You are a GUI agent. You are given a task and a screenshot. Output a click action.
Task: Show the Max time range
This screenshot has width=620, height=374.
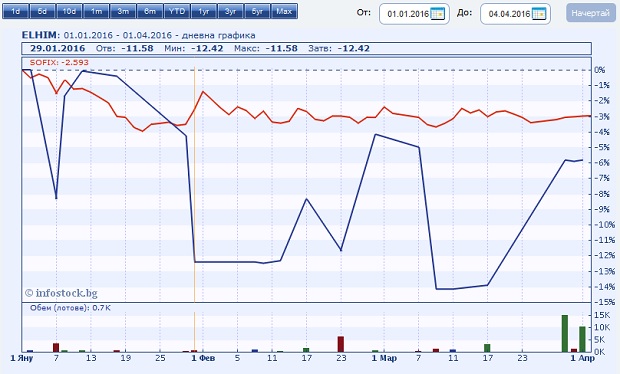point(285,11)
